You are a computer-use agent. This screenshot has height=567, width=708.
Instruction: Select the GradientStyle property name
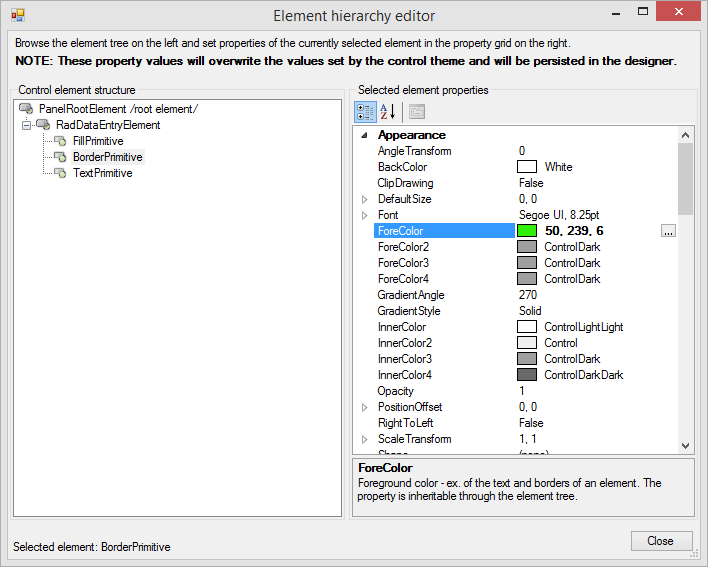(409, 311)
